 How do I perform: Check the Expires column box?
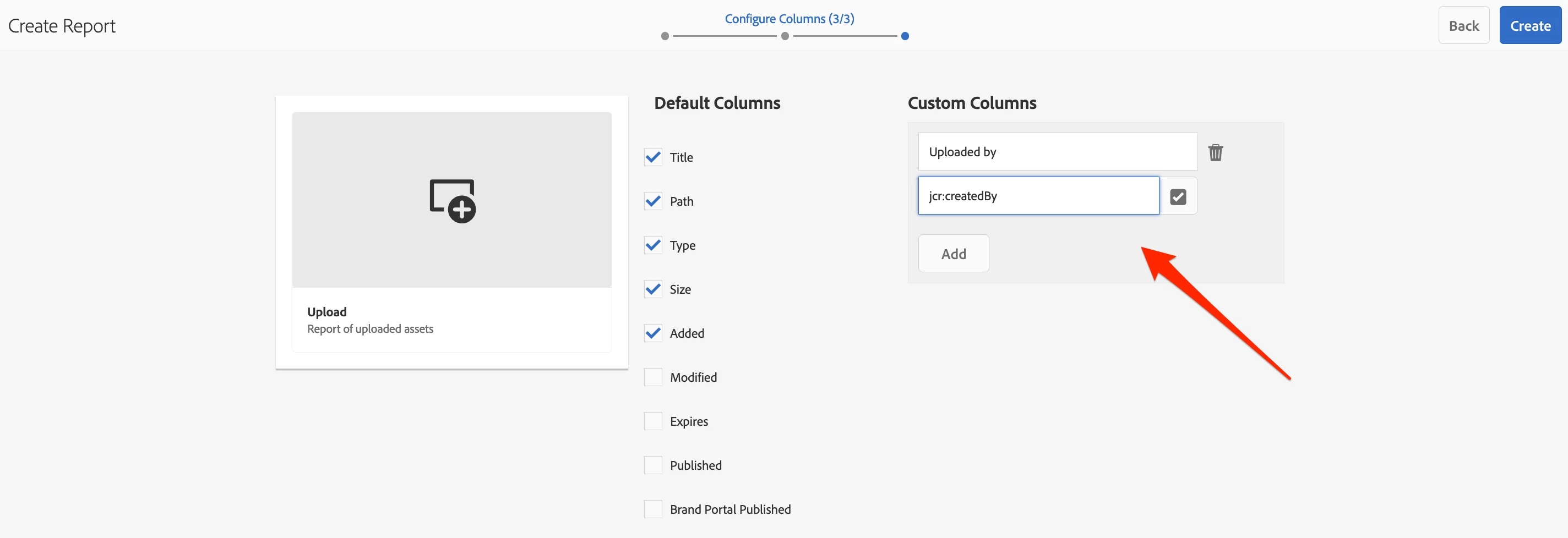(x=653, y=421)
